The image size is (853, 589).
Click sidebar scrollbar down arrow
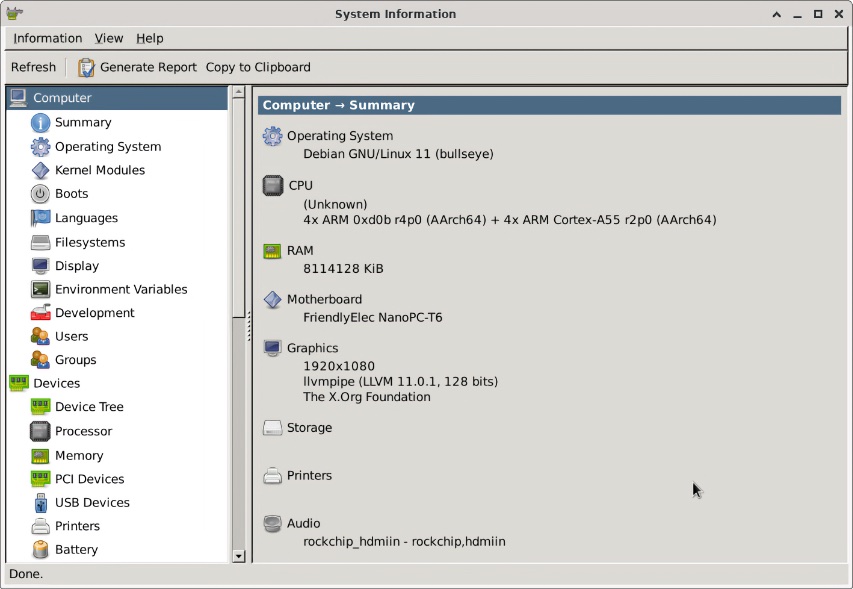[238, 556]
